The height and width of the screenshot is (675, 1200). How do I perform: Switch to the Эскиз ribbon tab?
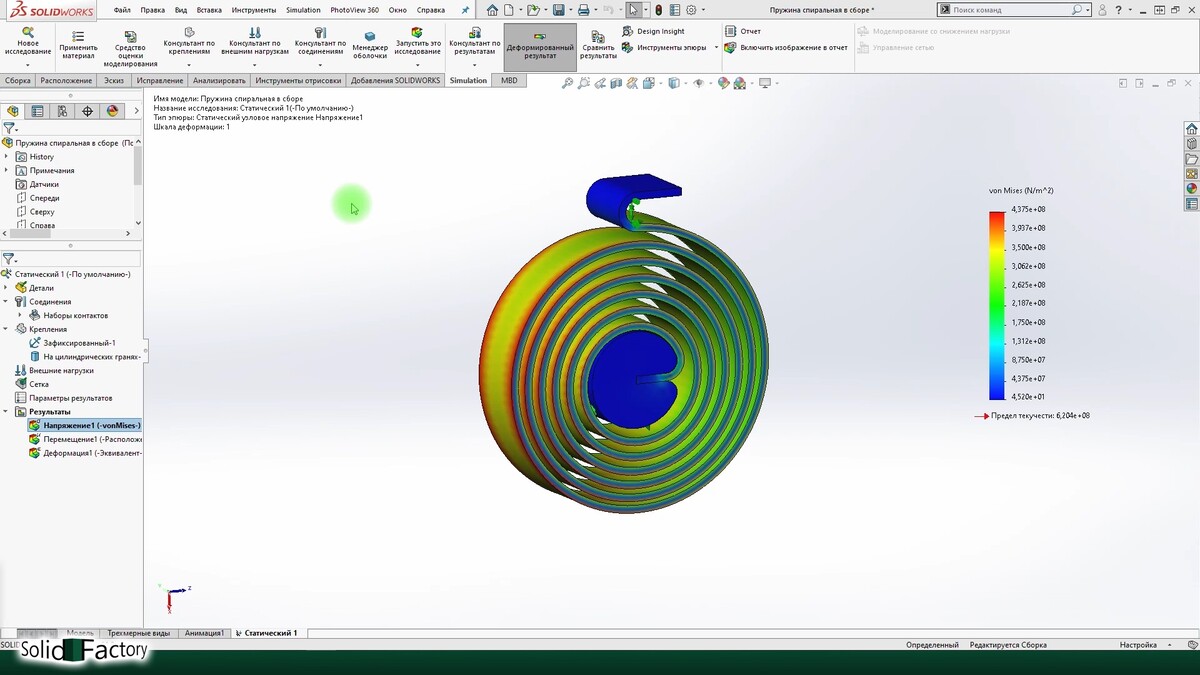(x=114, y=80)
